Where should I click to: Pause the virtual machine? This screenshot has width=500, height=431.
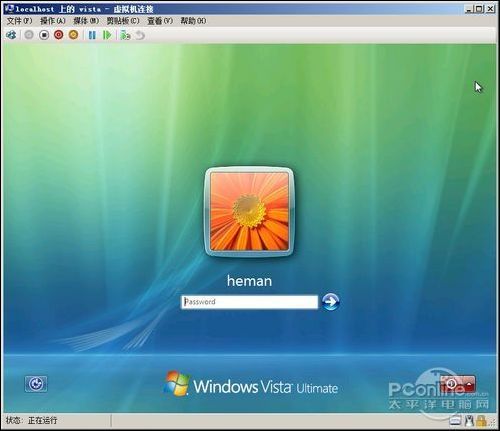coord(92,35)
